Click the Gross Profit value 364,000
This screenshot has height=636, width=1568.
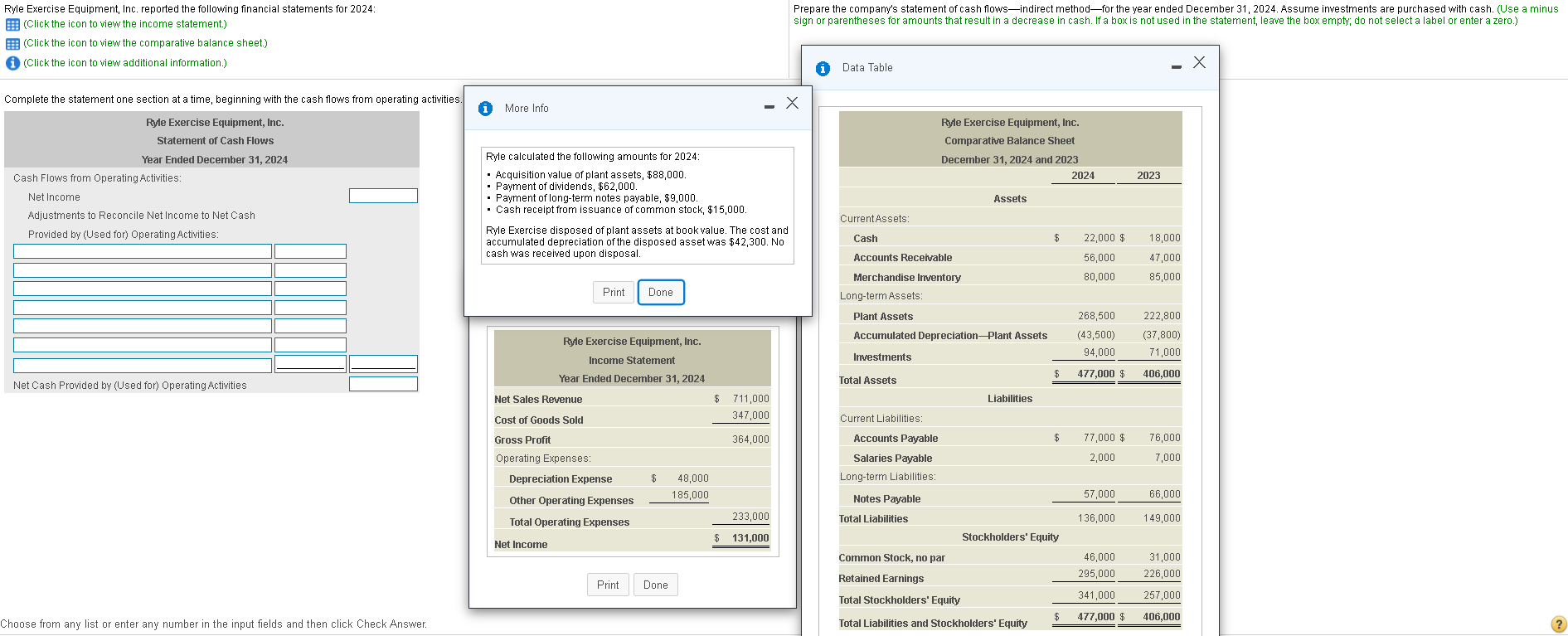(x=751, y=439)
